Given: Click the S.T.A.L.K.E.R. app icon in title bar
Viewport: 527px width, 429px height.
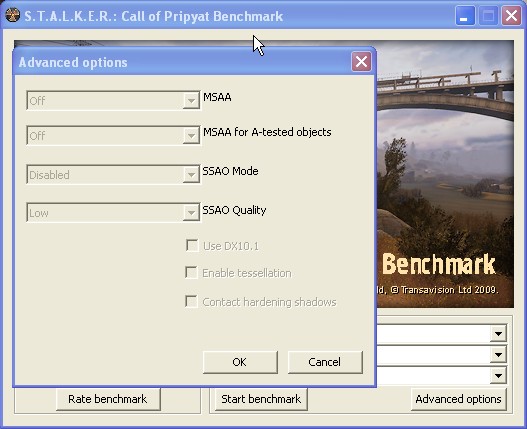Looking at the screenshot, I should [x=12, y=15].
